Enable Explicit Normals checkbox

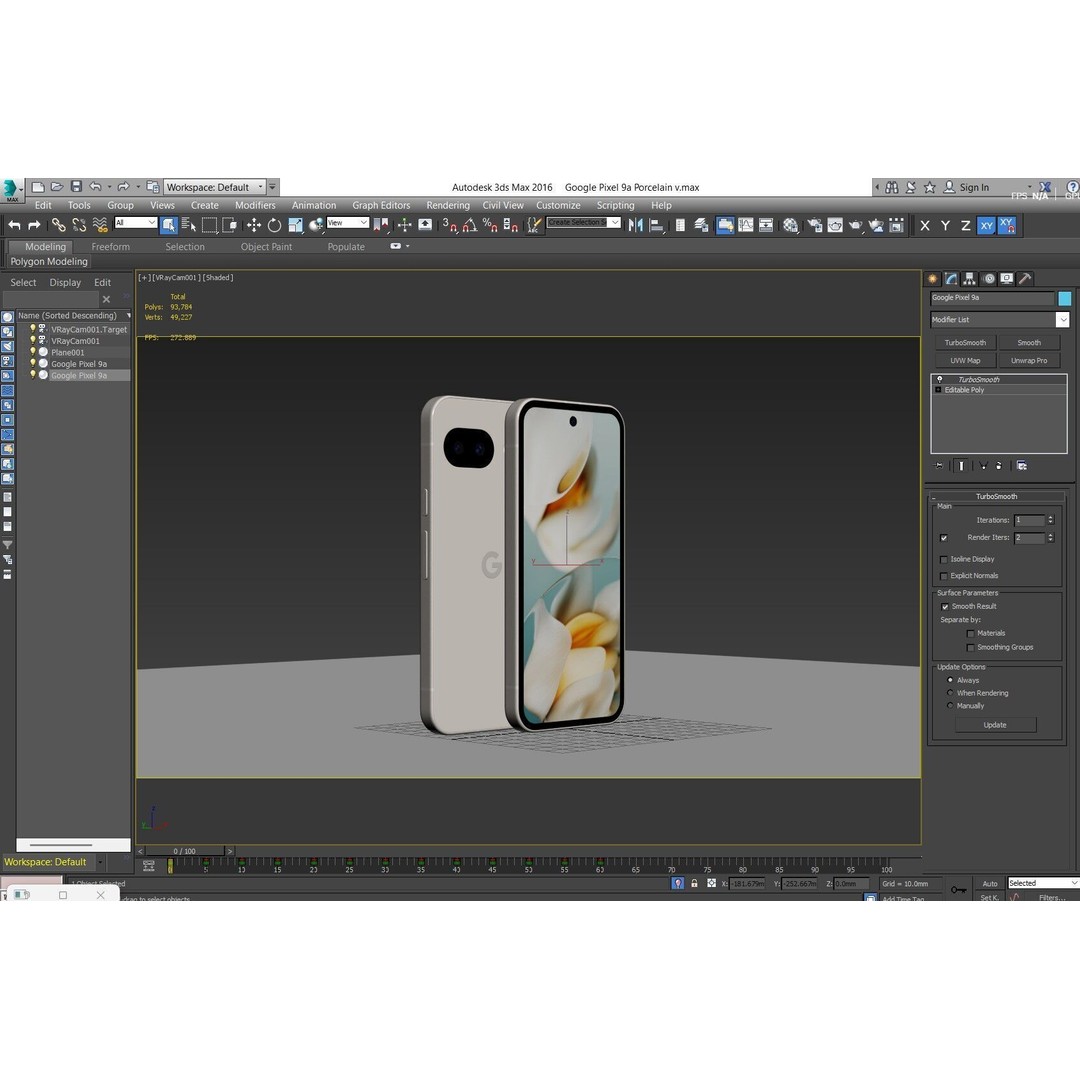[x=944, y=576]
